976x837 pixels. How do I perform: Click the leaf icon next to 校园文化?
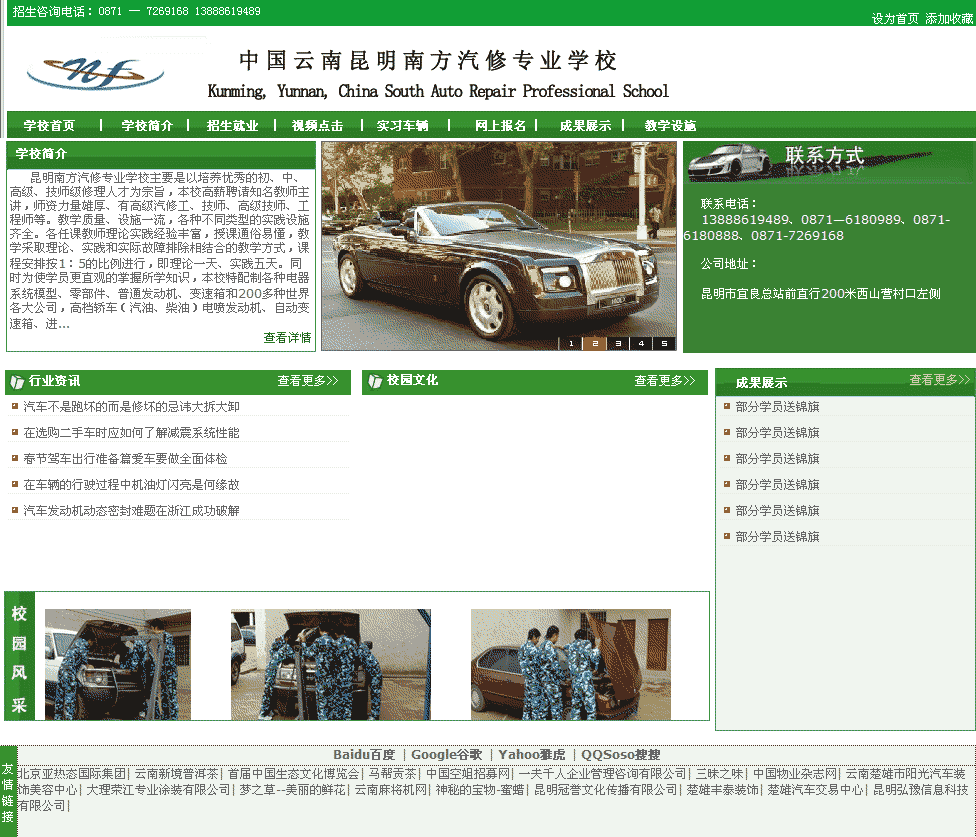(x=375, y=381)
